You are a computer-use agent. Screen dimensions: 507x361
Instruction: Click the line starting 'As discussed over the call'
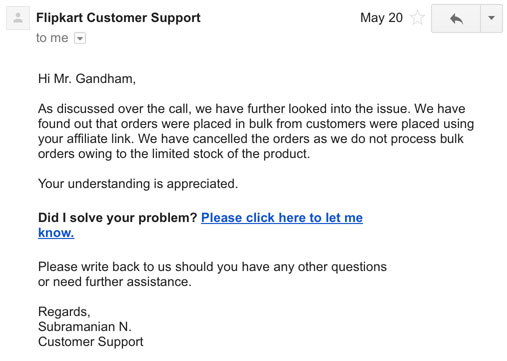[x=251, y=109]
